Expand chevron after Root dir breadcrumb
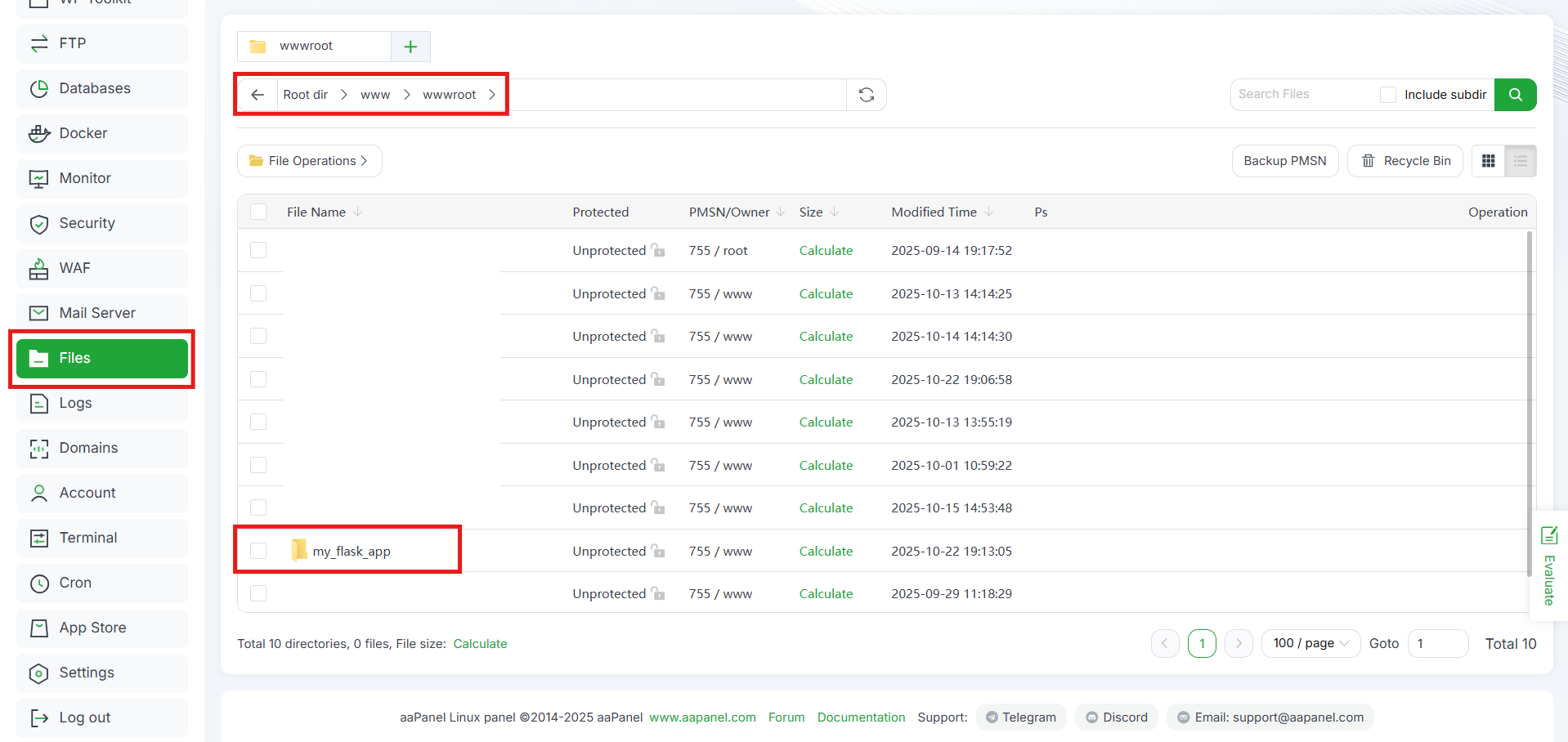 coord(344,95)
